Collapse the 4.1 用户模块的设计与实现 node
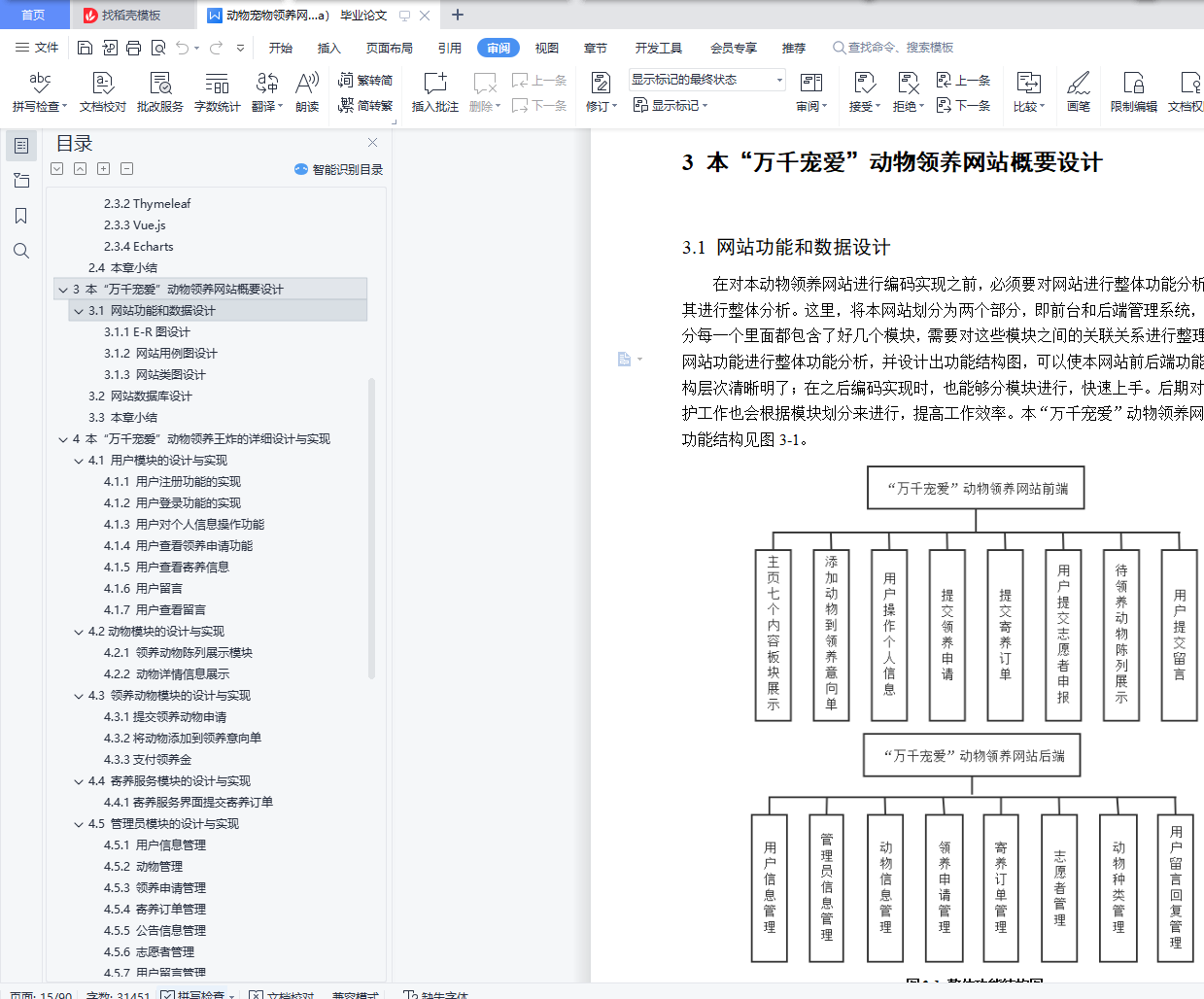This screenshot has height=999, width=1204. [x=79, y=461]
